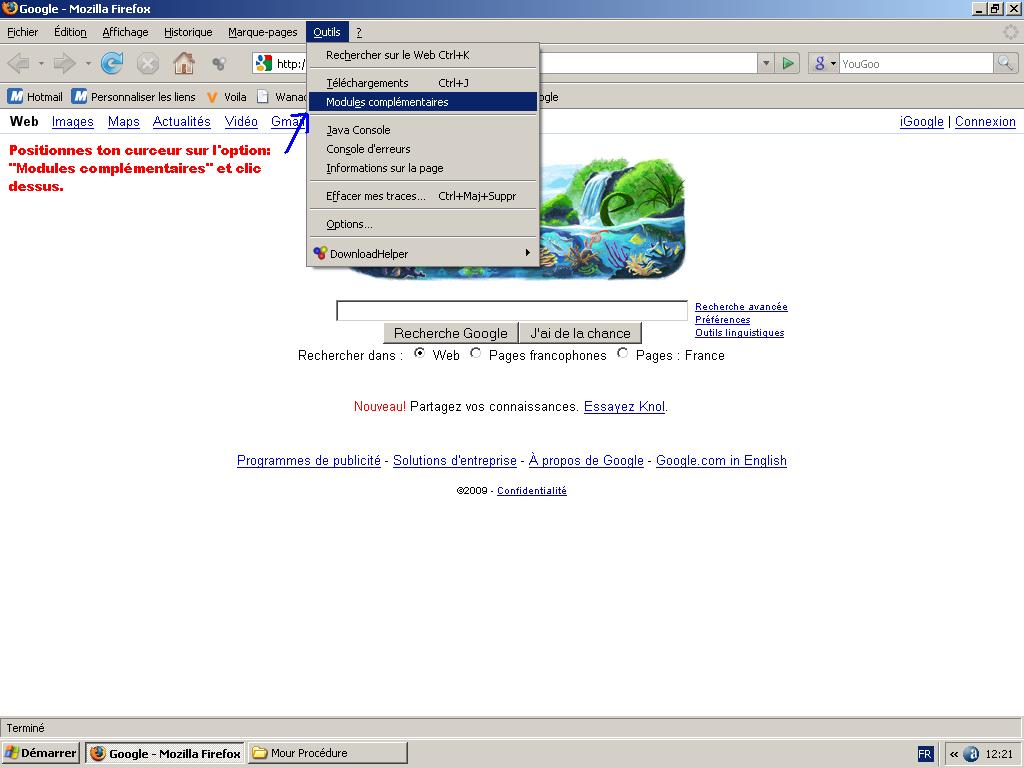This screenshot has height=768, width=1024.
Task: Click the Stop loading icon
Action: point(148,64)
